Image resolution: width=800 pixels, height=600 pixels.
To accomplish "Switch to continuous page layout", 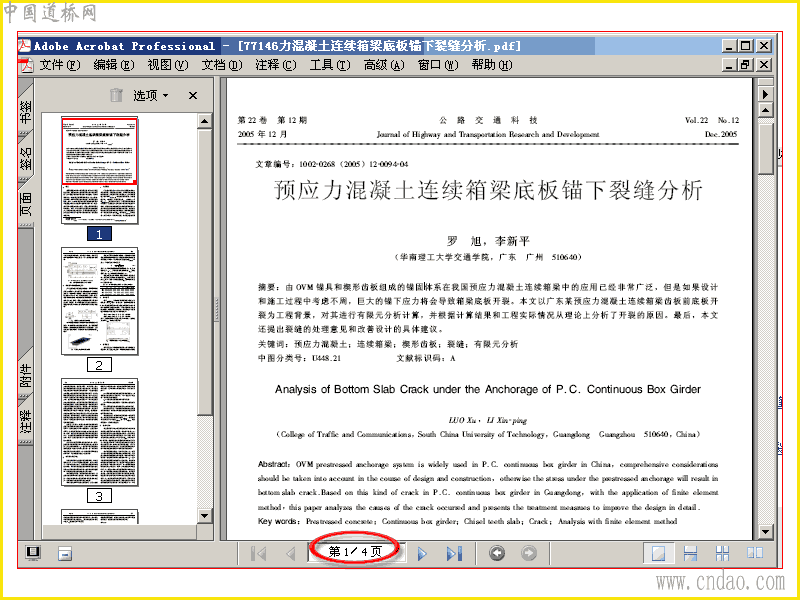I will (x=690, y=553).
